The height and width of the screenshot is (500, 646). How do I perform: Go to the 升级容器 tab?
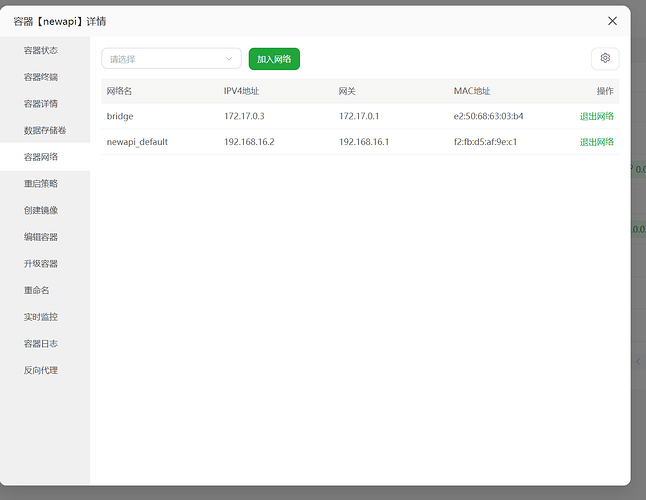(x=45, y=264)
